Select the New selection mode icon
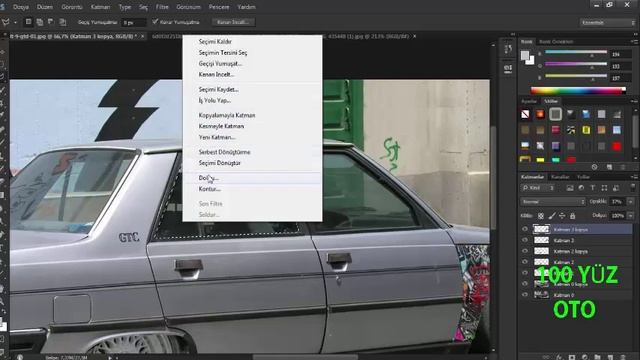 pos(29,22)
